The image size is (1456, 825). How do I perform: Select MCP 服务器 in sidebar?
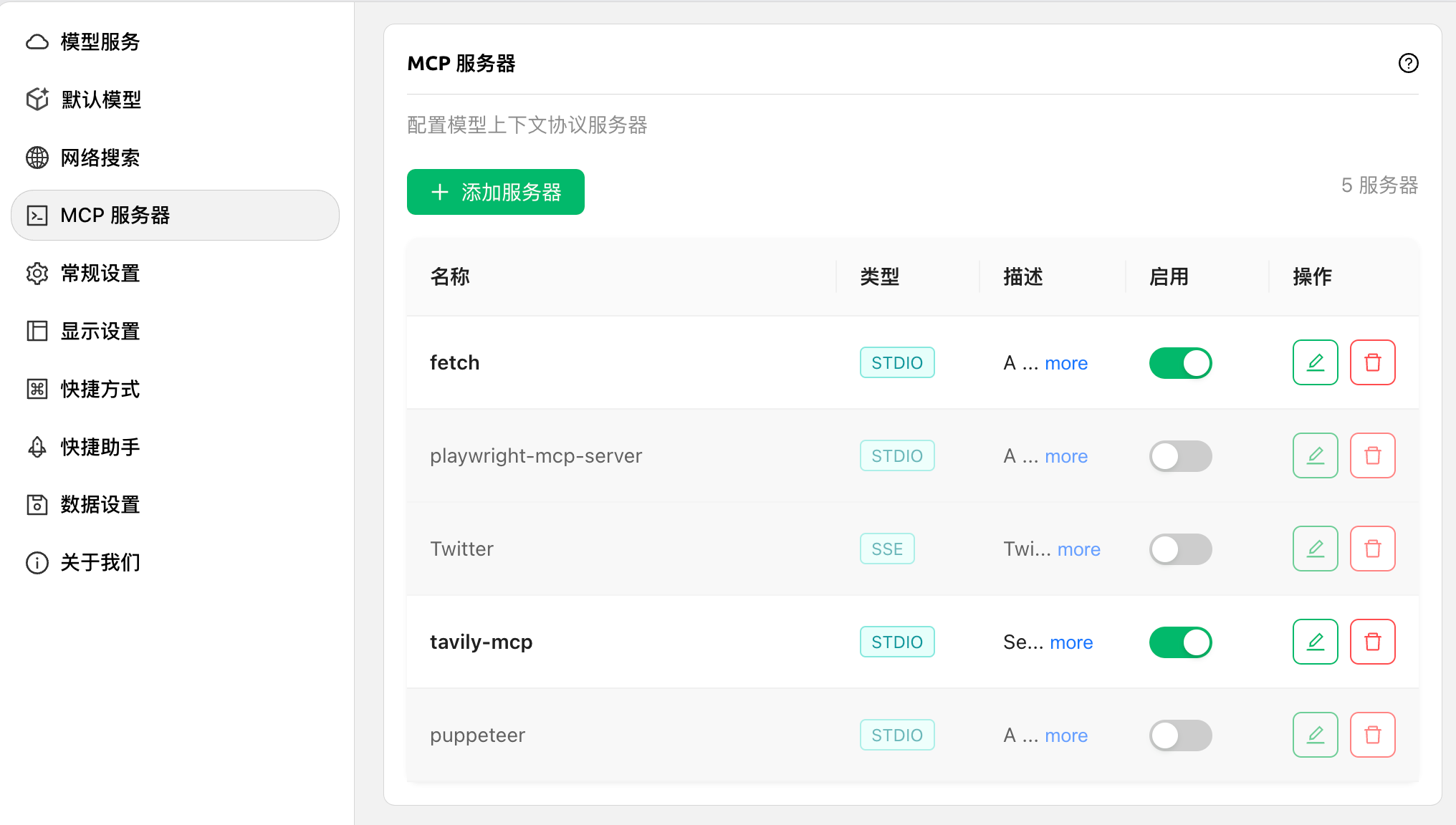coord(175,215)
